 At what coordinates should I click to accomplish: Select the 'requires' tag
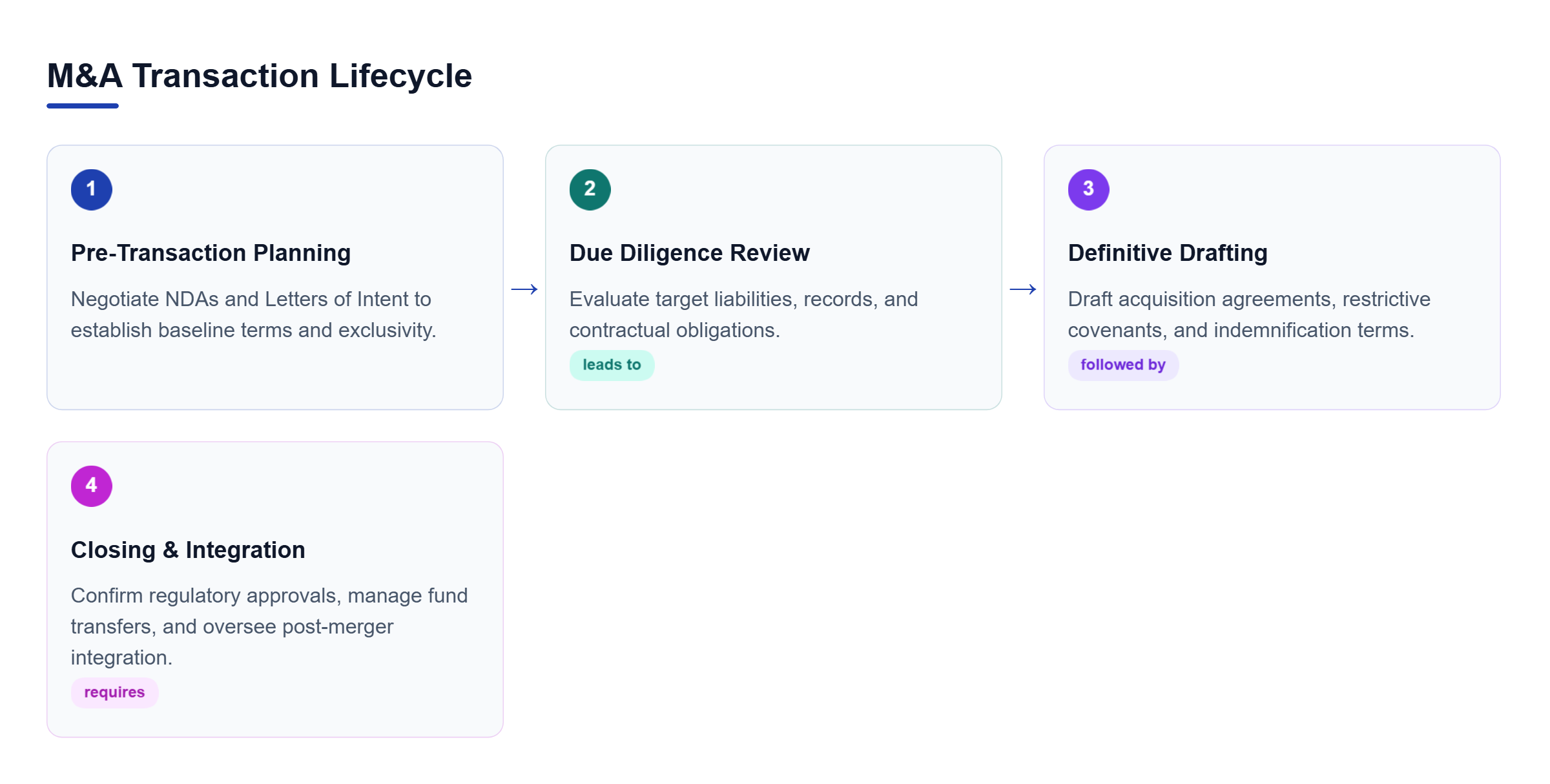[114, 692]
